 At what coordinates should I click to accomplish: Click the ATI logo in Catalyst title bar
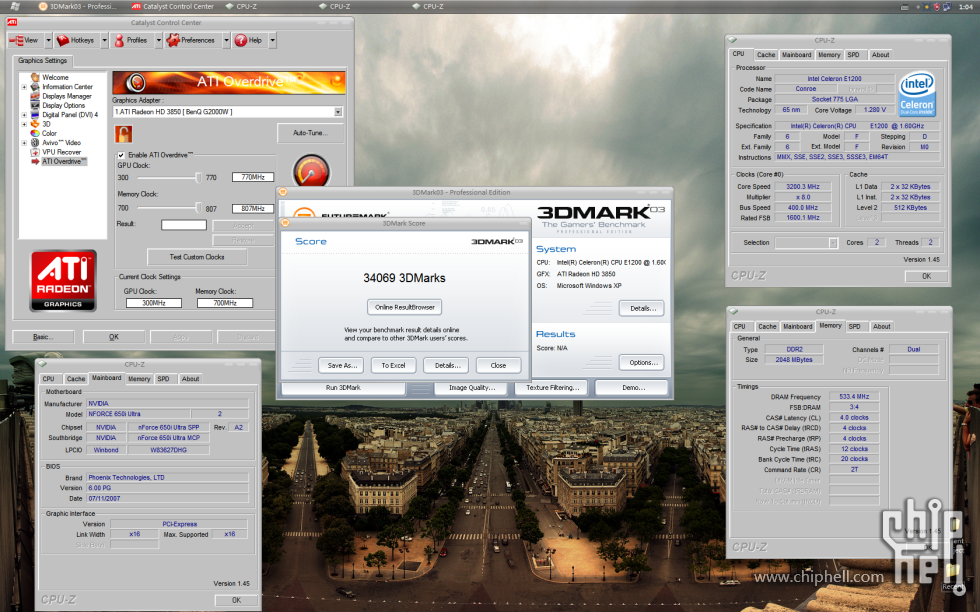pos(12,23)
